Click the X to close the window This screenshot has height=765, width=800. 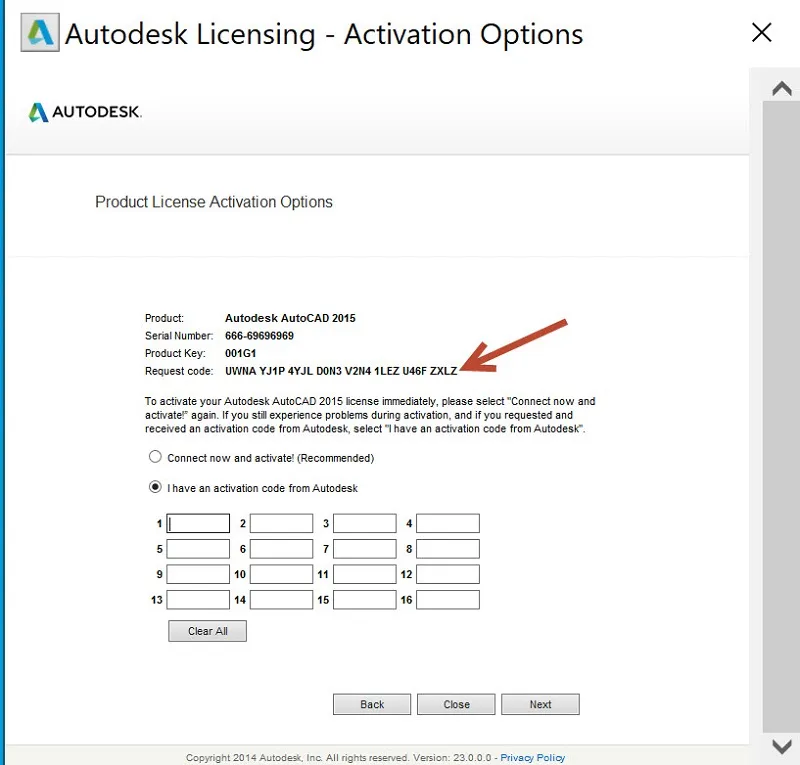(761, 33)
